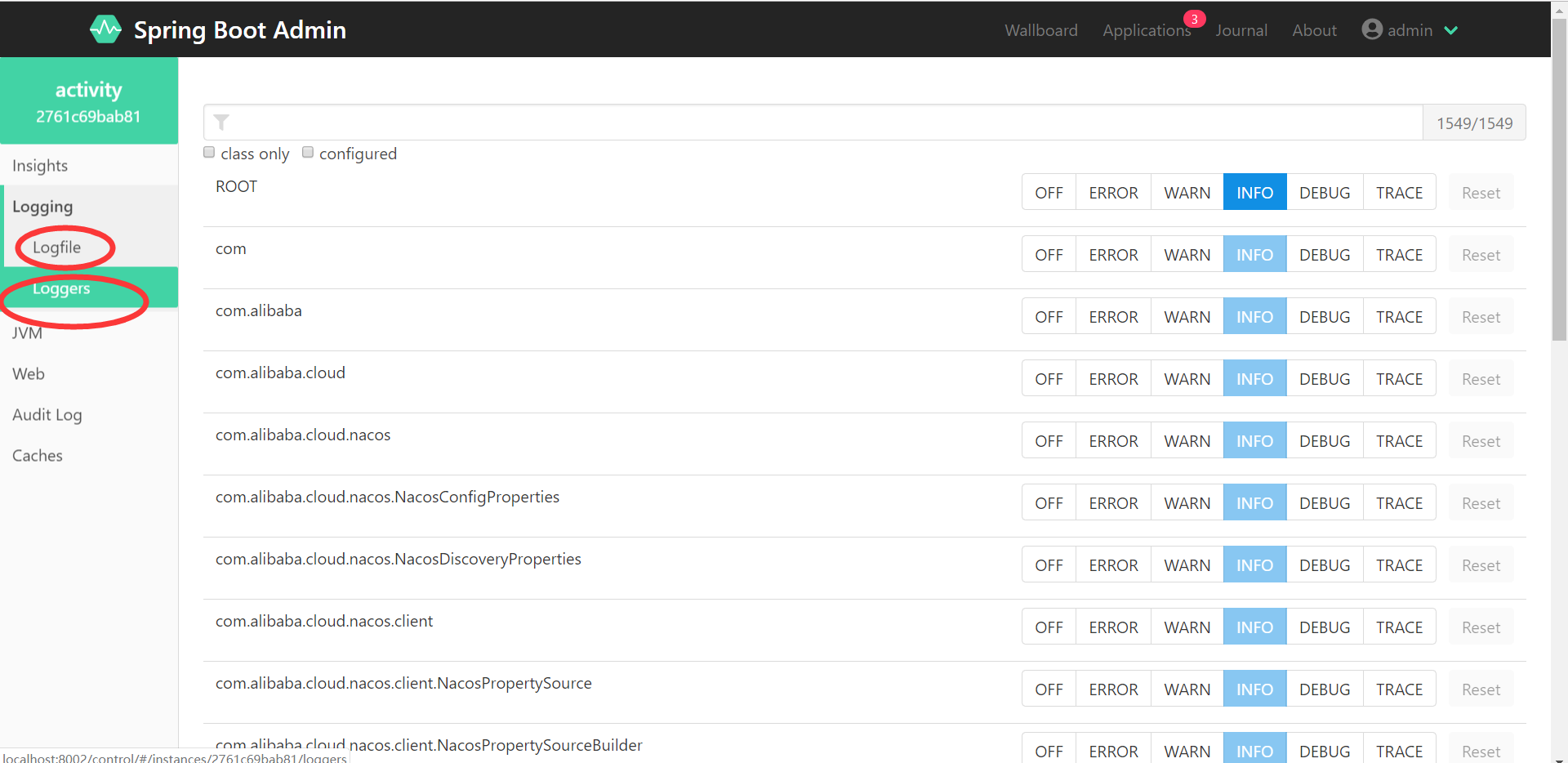Open Logfile under the Logging section
The image size is (1568, 763).
pyautogui.click(x=56, y=247)
